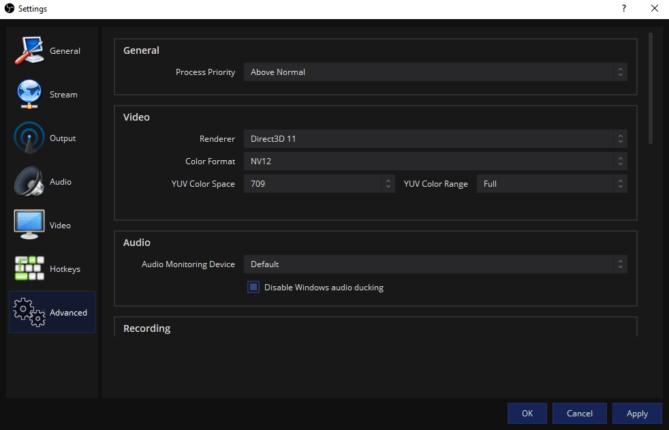The width and height of the screenshot is (669, 430).
Task: Open the Renderer dropdown
Action: pos(436,139)
